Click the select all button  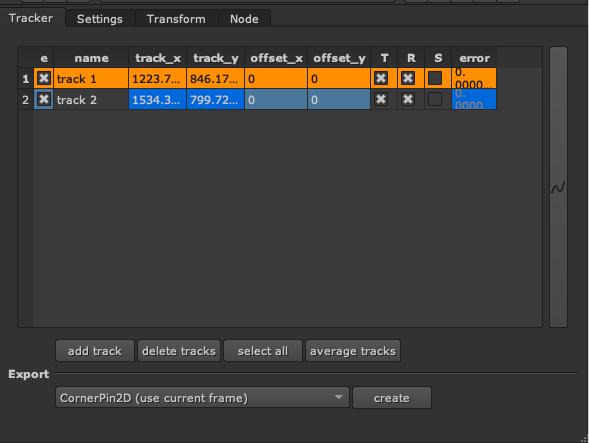[263, 351]
